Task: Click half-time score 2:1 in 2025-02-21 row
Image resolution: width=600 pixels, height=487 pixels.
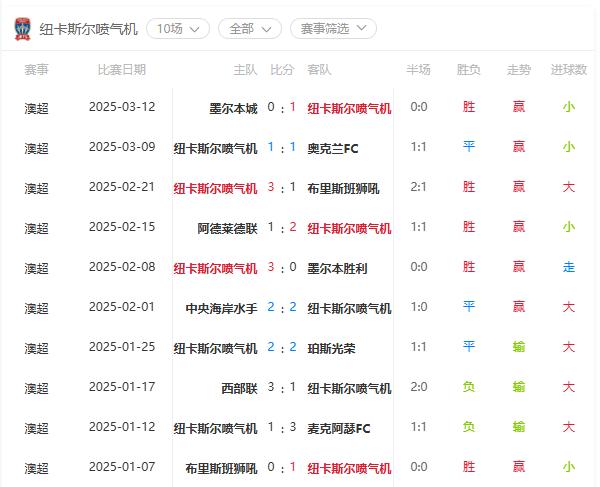Action: 419,187
